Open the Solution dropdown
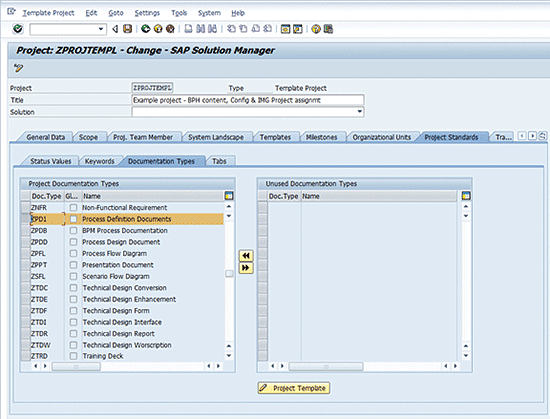 (359, 112)
